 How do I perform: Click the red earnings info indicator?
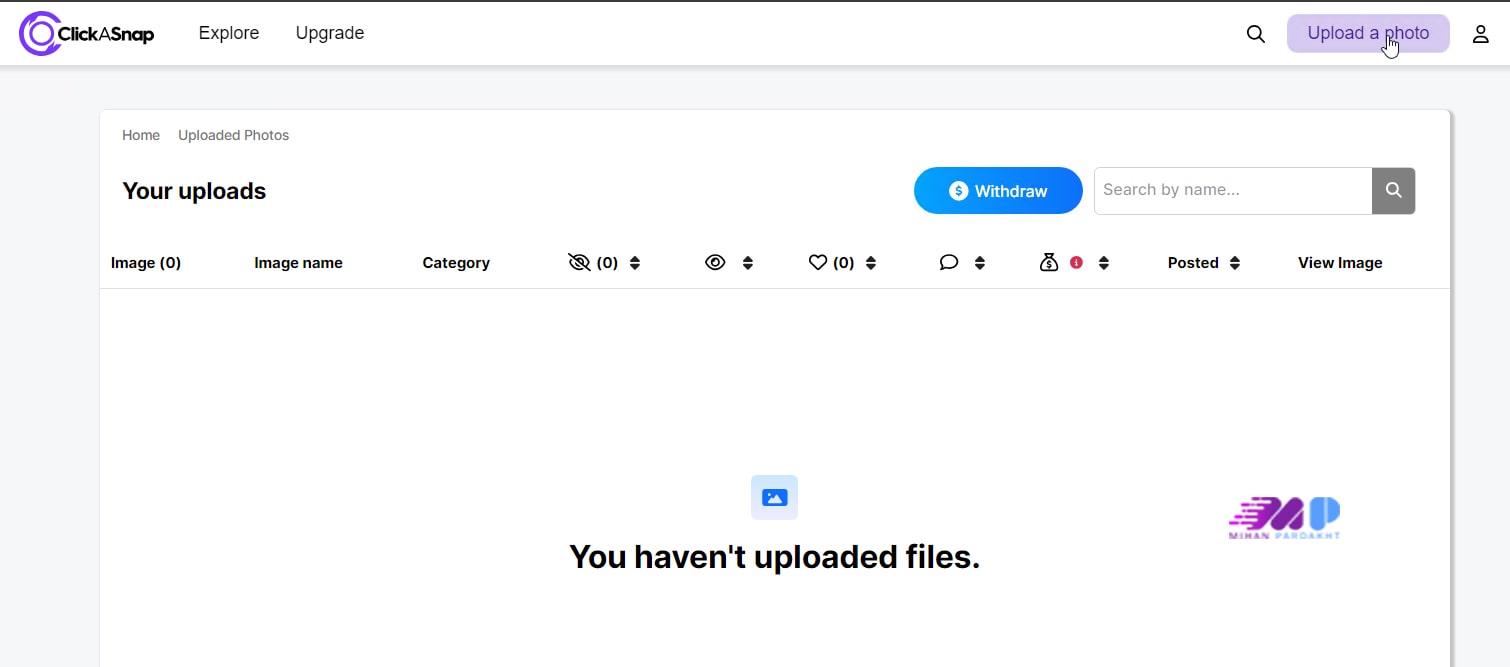1077,263
